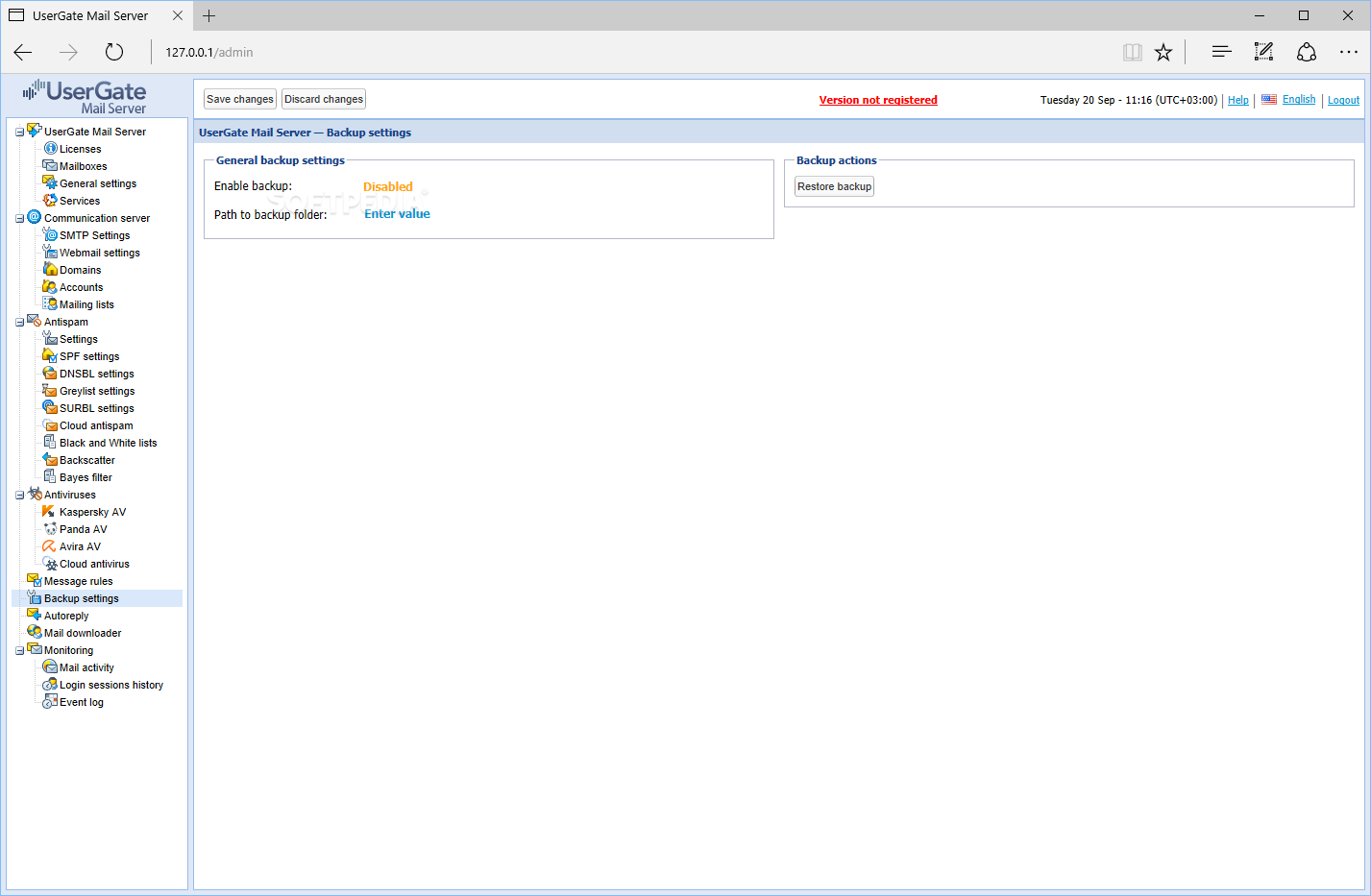Click the US flag language icon
This screenshot has height=896, width=1371.
point(1269,99)
